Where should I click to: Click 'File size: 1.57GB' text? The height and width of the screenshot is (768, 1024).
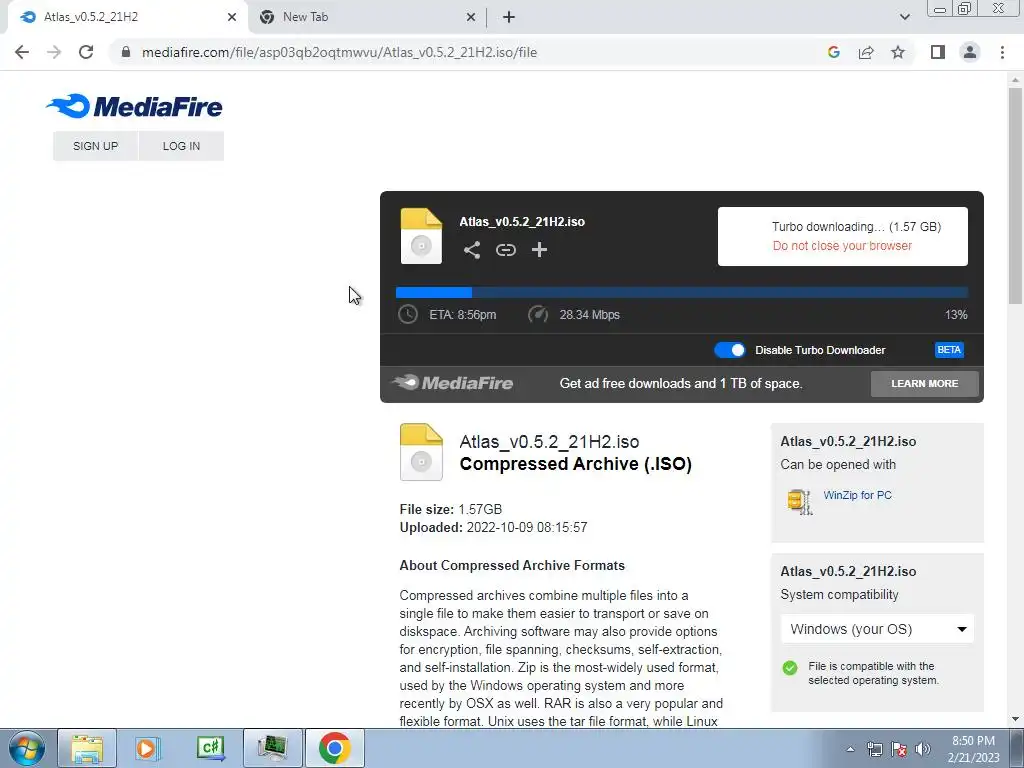tap(451, 509)
